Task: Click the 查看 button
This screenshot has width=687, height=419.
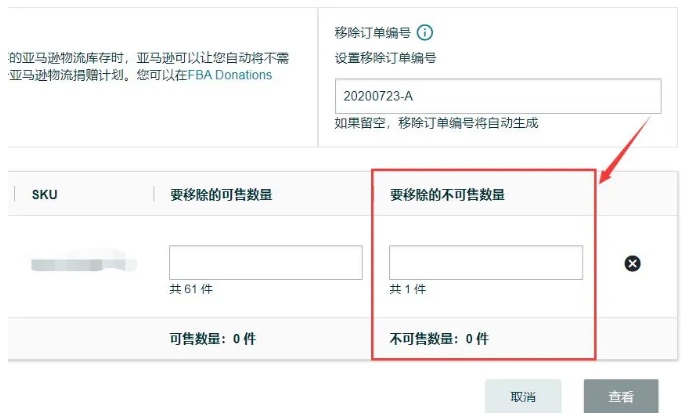Action: click(x=621, y=396)
